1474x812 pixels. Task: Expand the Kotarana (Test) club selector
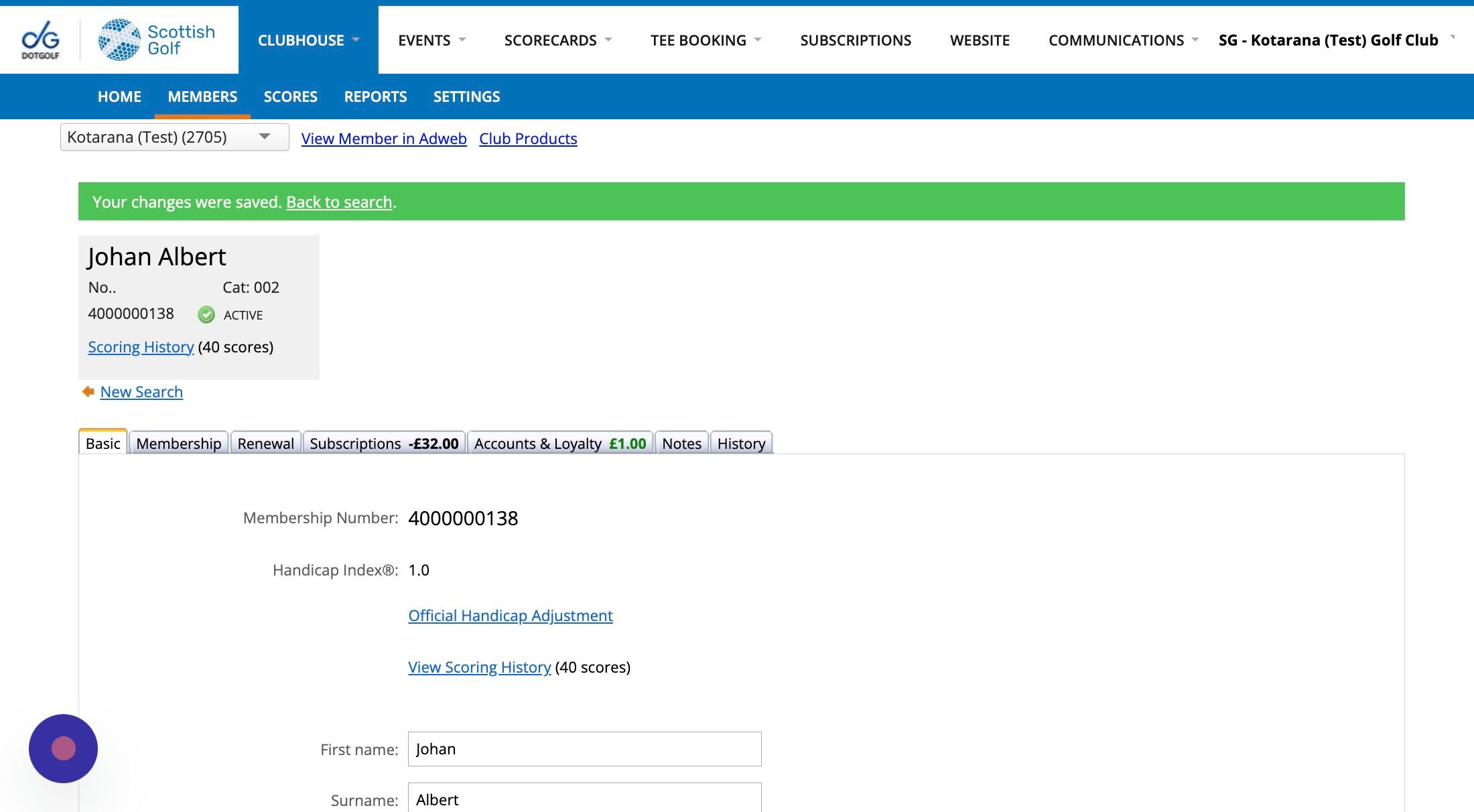click(x=174, y=137)
